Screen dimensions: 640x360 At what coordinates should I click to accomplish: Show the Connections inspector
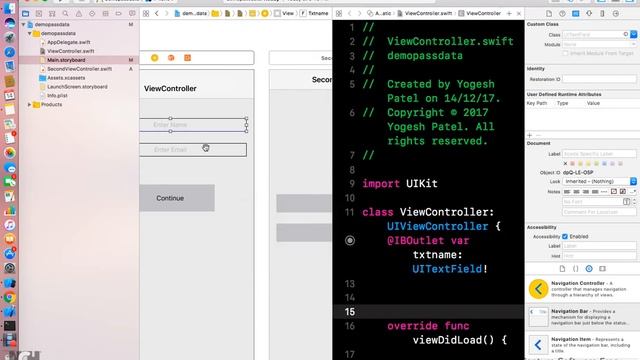[616, 13]
